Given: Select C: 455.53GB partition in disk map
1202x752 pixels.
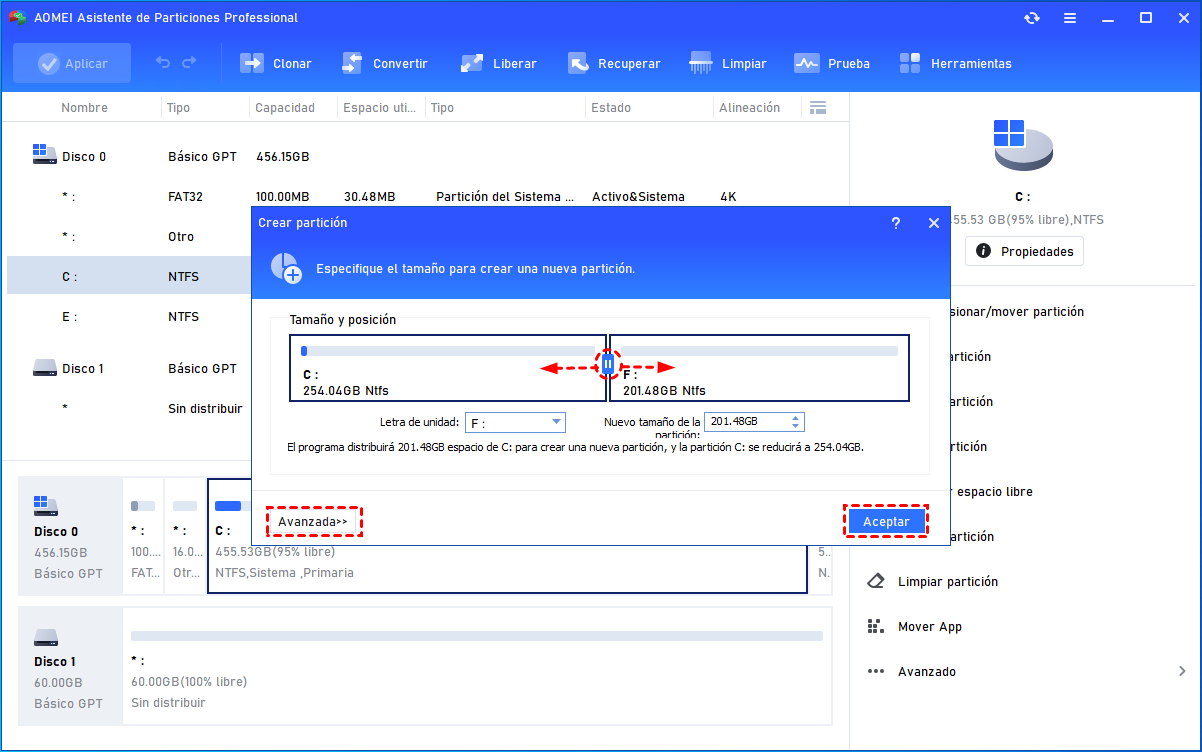Looking at the screenshot, I should pos(507,538).
